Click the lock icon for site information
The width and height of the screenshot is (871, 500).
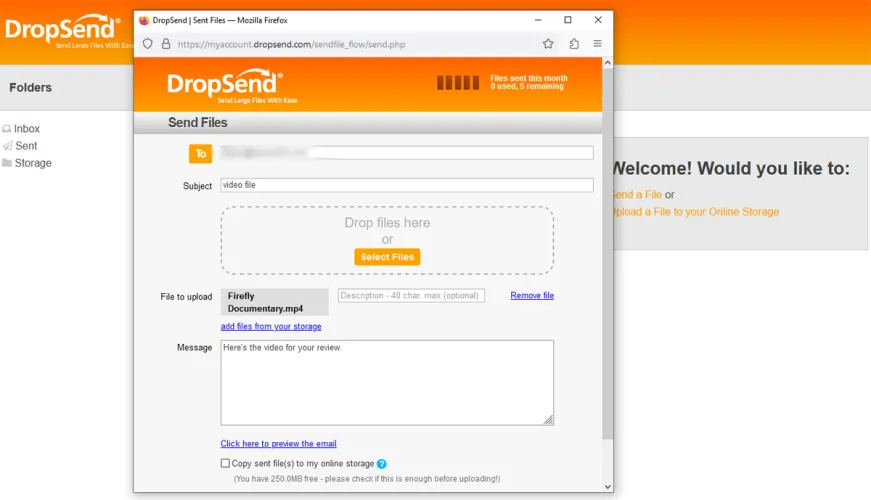click(x=165, y=44)
